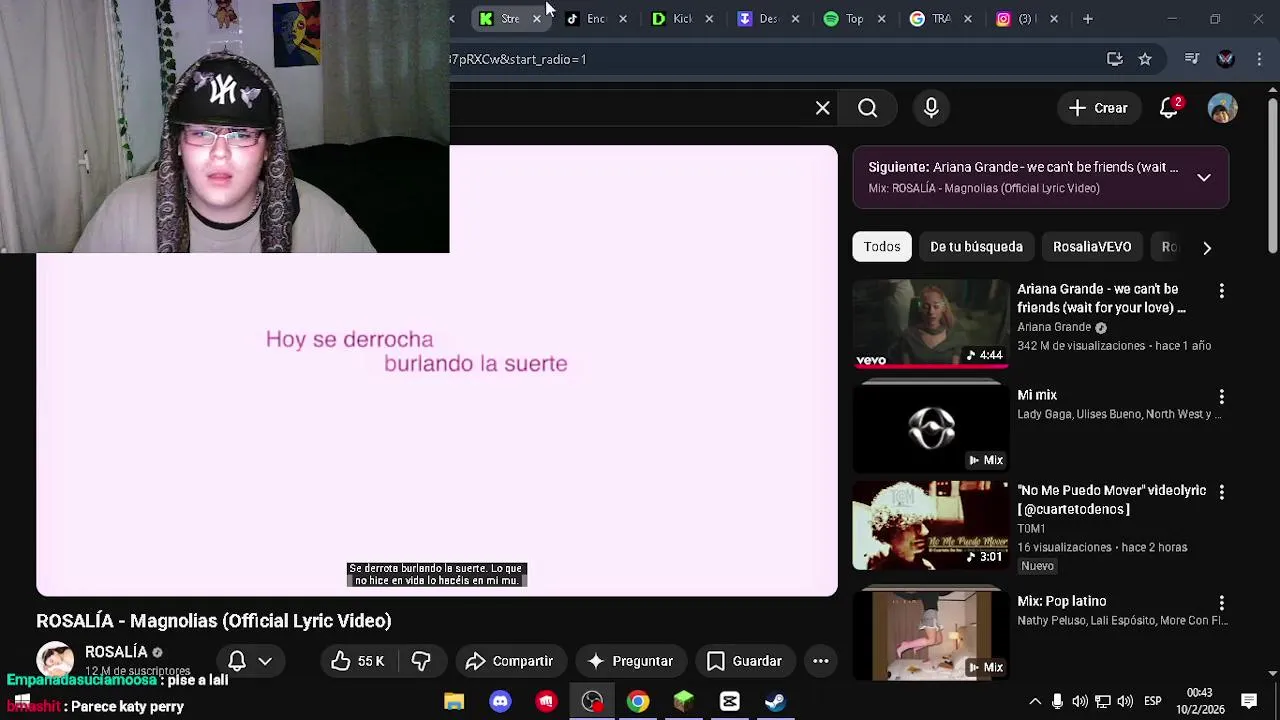Open Windows notification center
Screen dimensions: 1280x720
(1249, 701)
